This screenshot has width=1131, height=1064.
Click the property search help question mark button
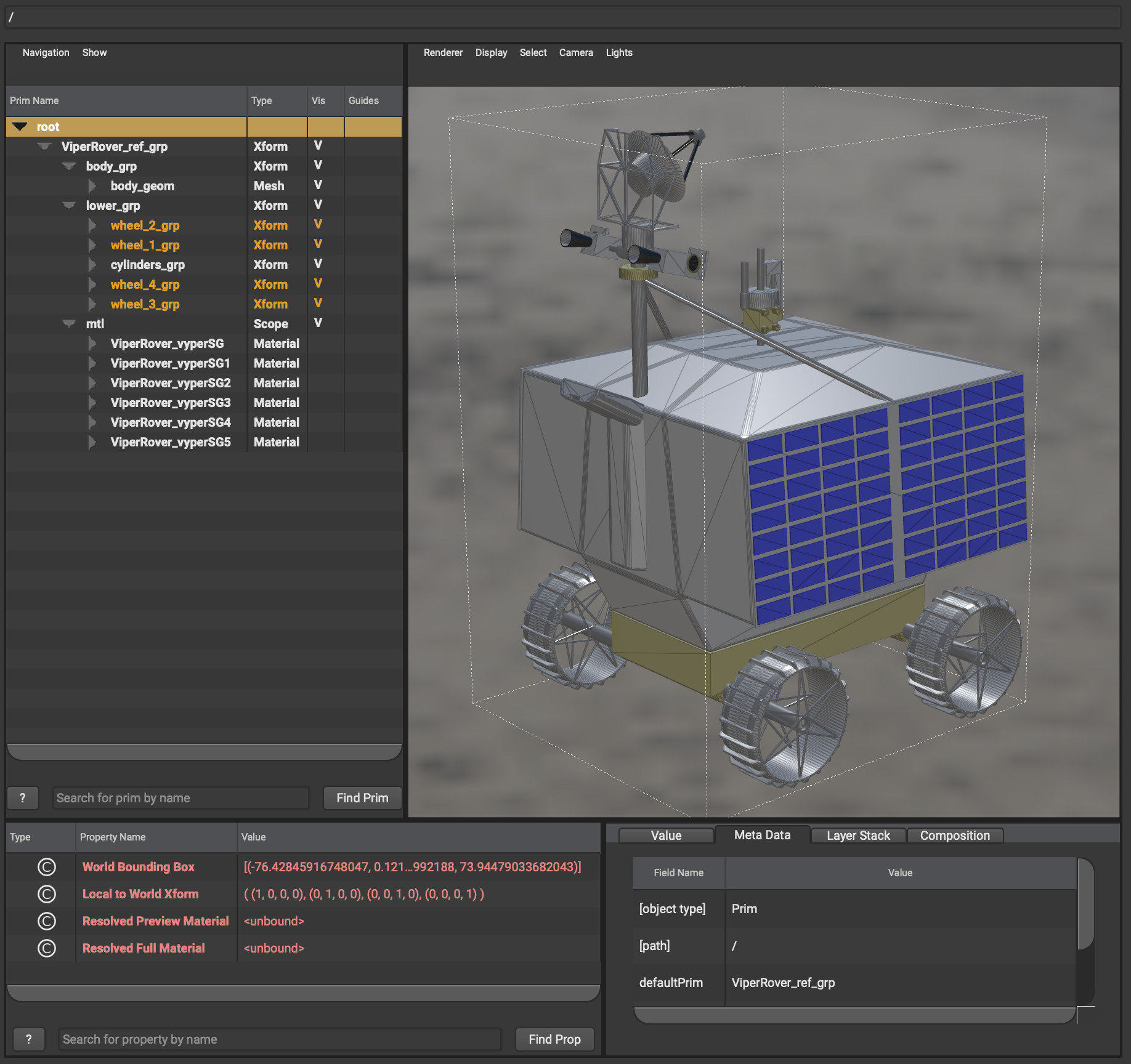[x=28, y=1039]
